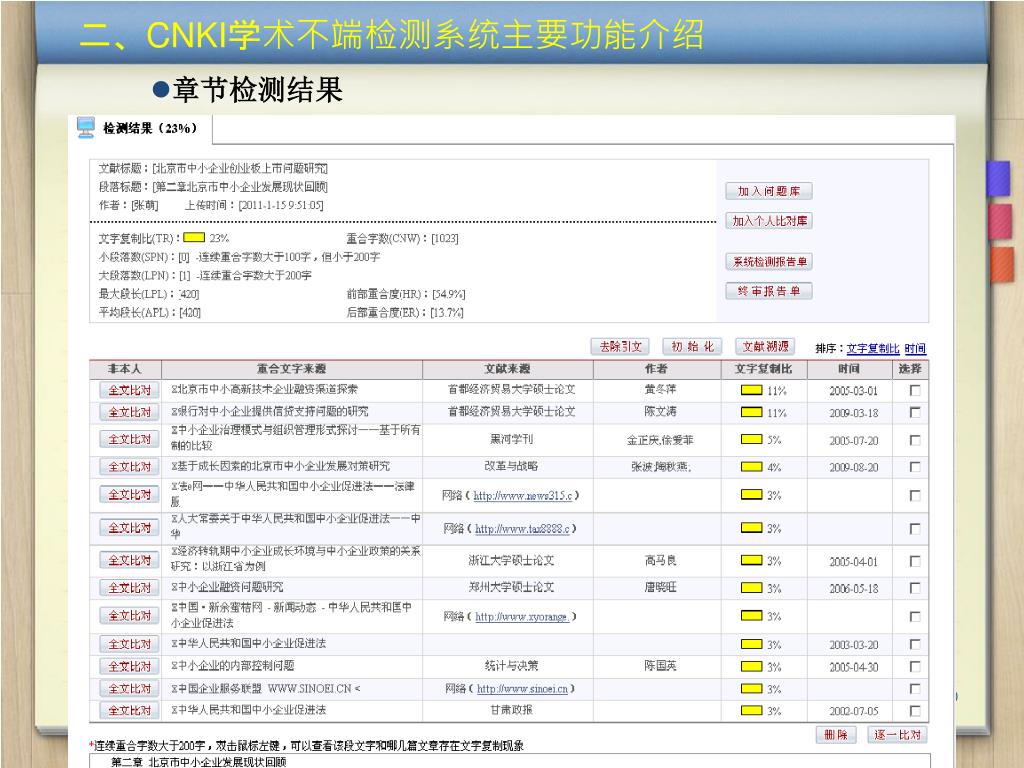Sort by 文字复制比 link
Screen dimensions: 1024x768
point(872,349)
